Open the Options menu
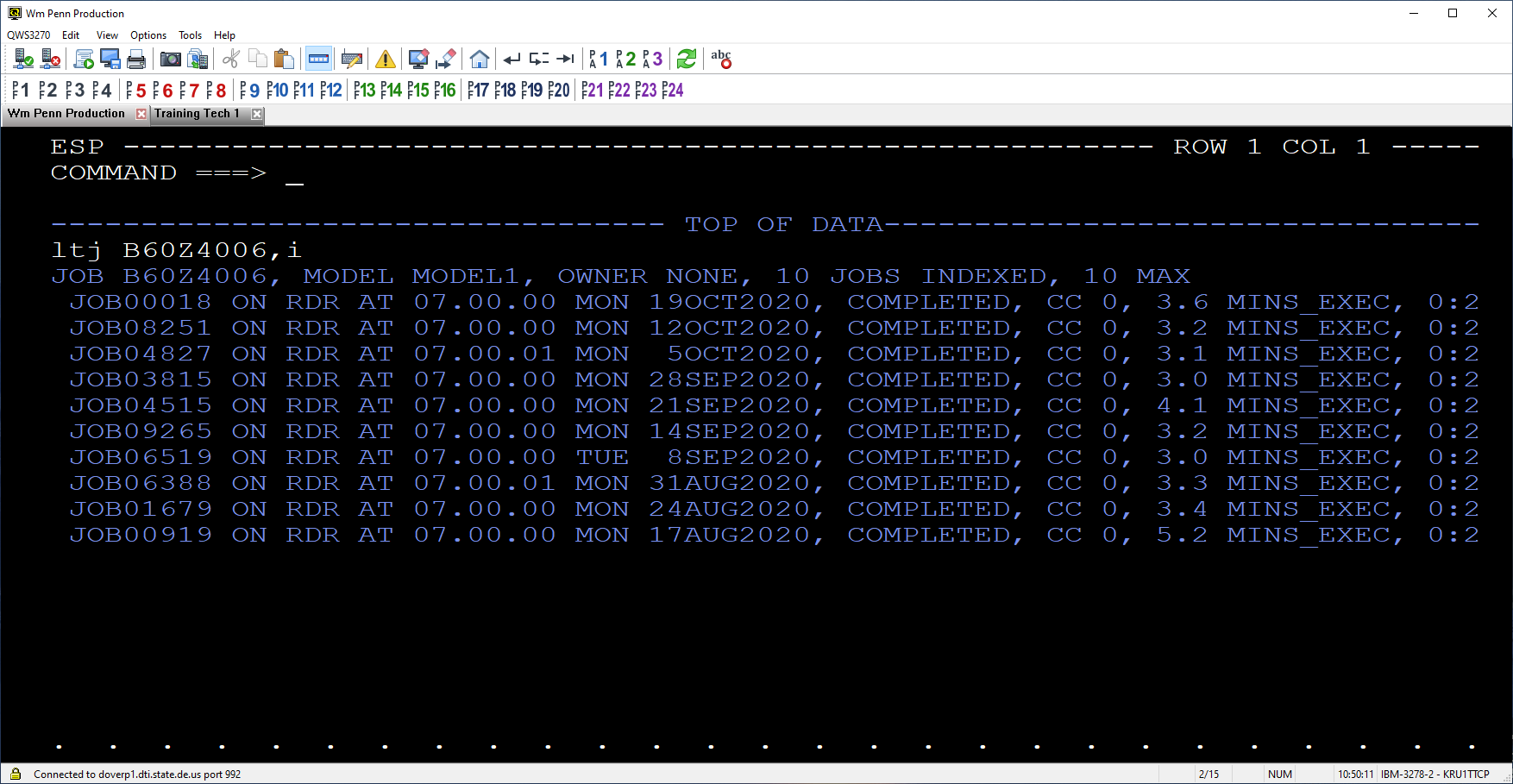Screen dimensions: 1513x784 [x=148, y=35]
